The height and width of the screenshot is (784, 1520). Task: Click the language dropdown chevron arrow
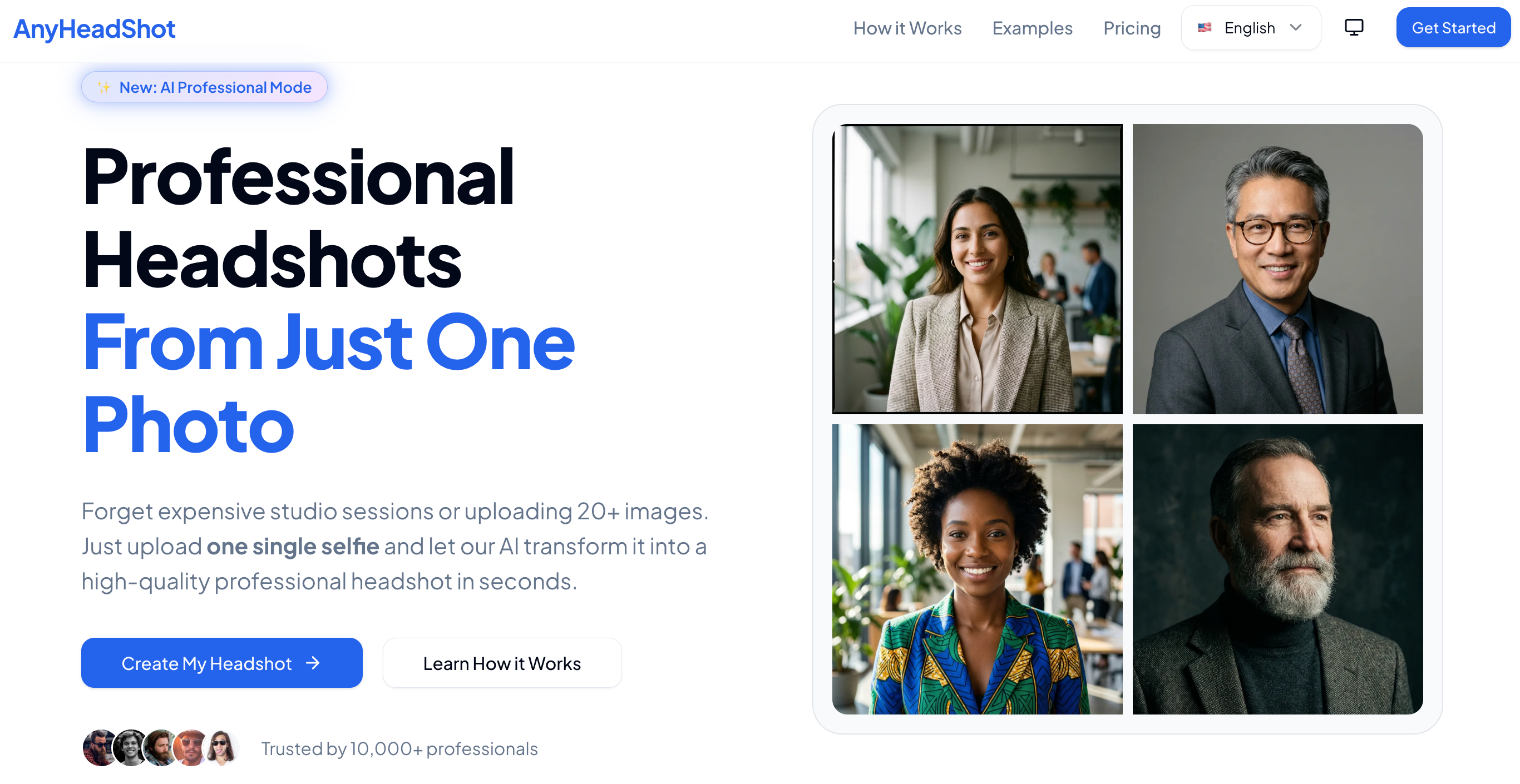[1296, 28]
